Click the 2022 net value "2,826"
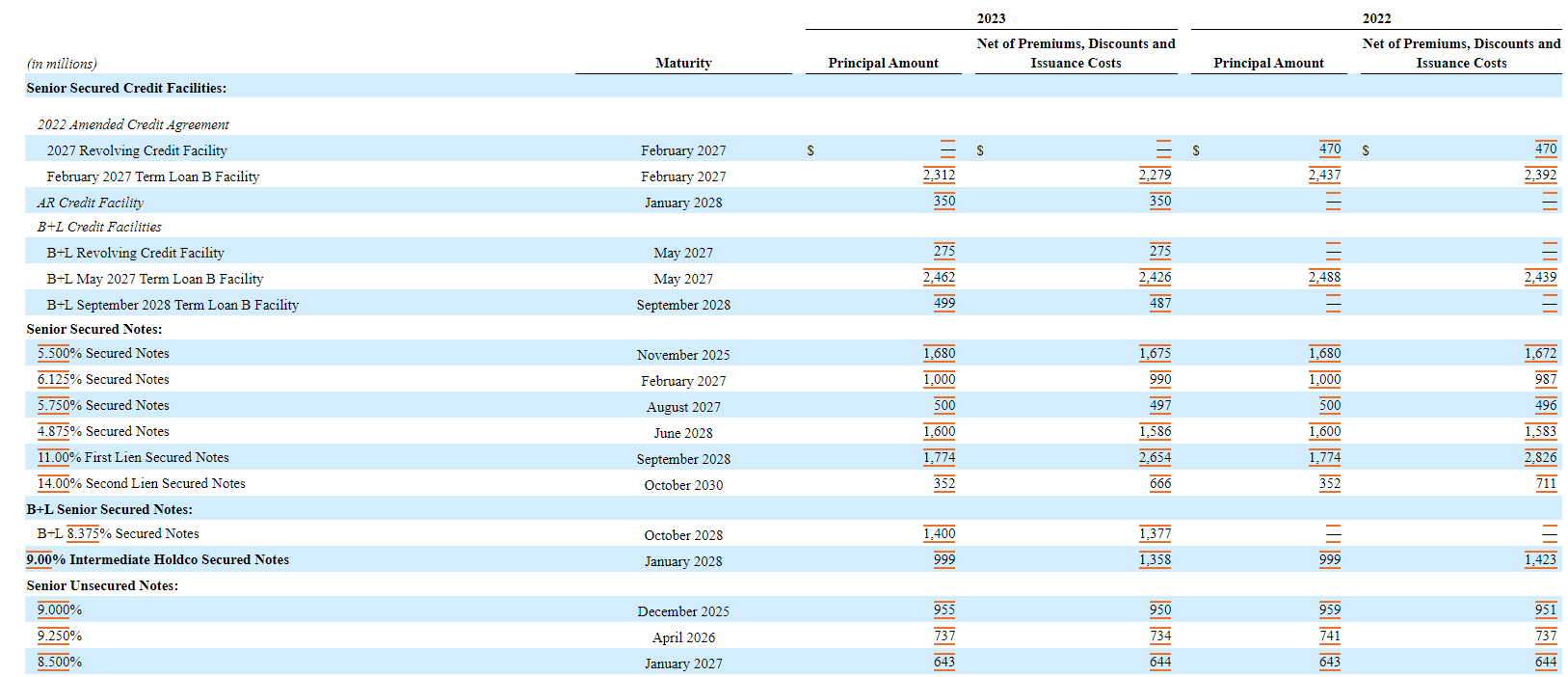The width and height of the screenshot is (1568, 677). point(1540,457)
